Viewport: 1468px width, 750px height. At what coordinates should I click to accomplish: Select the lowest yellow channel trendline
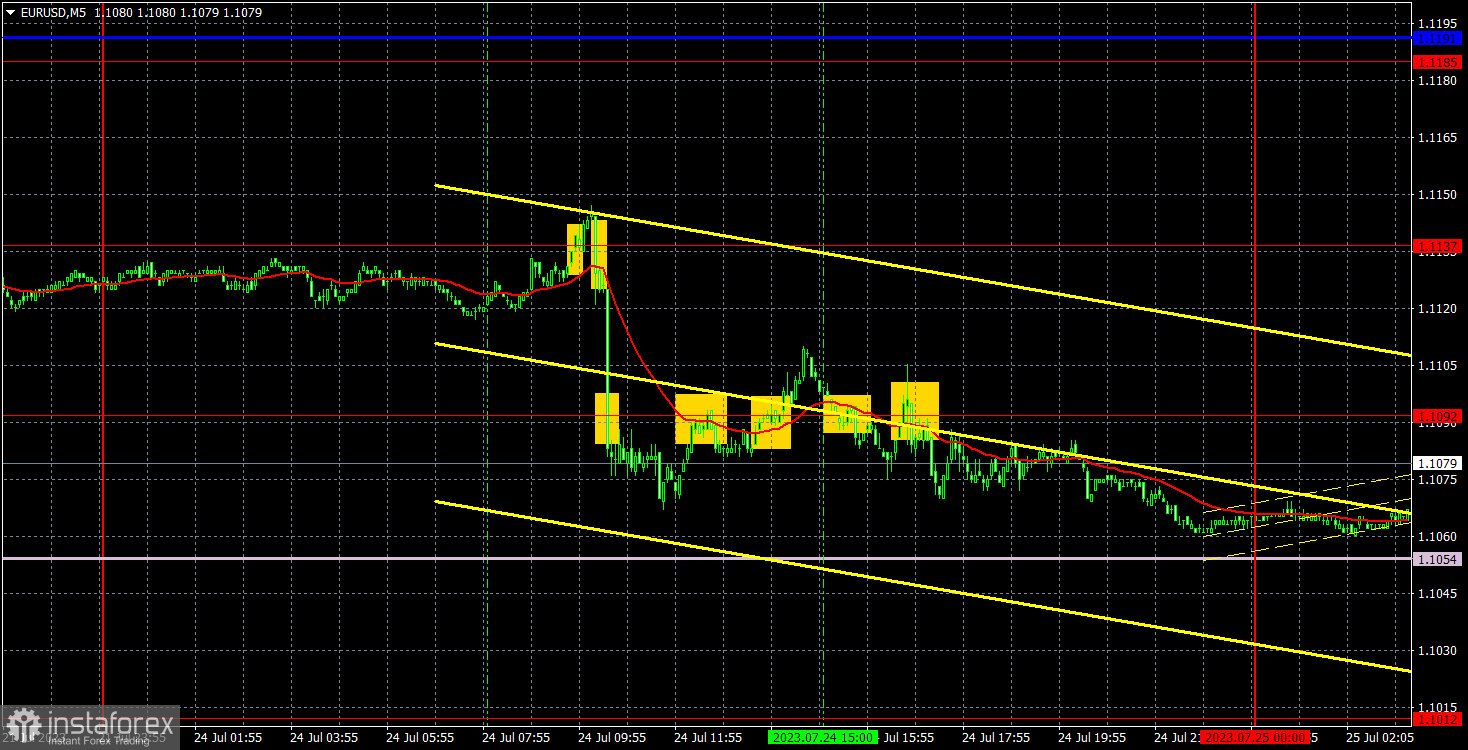922,586
